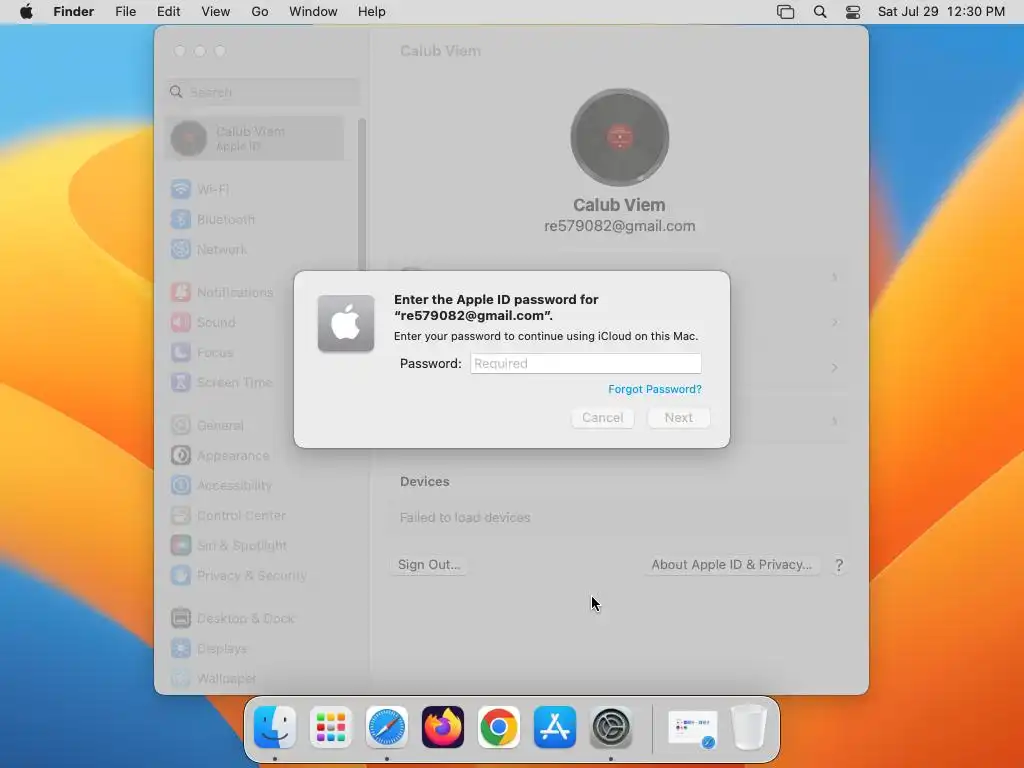Click the Sign Out... button
1024x768 pixels.
pyautogui.click(x=429, y=565)
